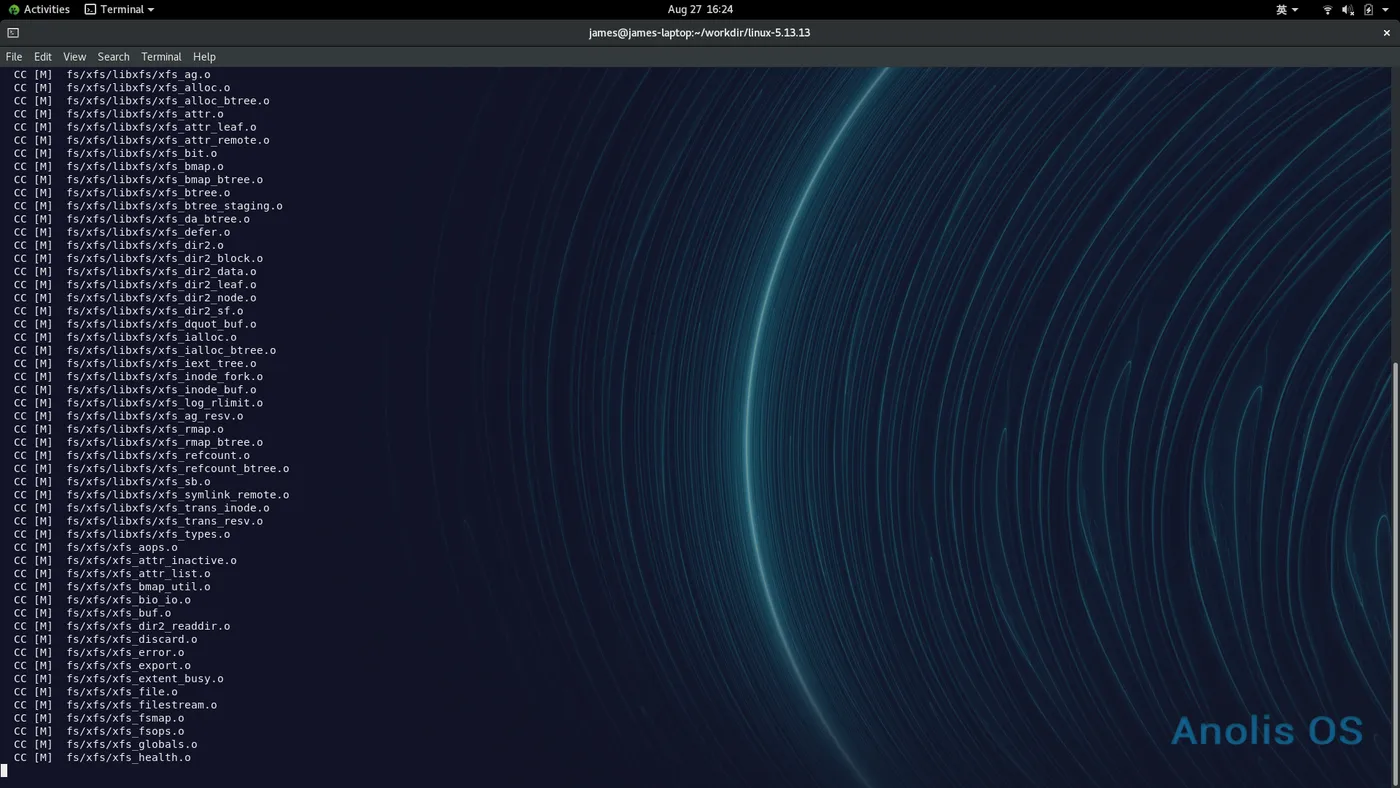Expand the system menu arrow
1400x788 pixels.
click(x=1386, y=10)
